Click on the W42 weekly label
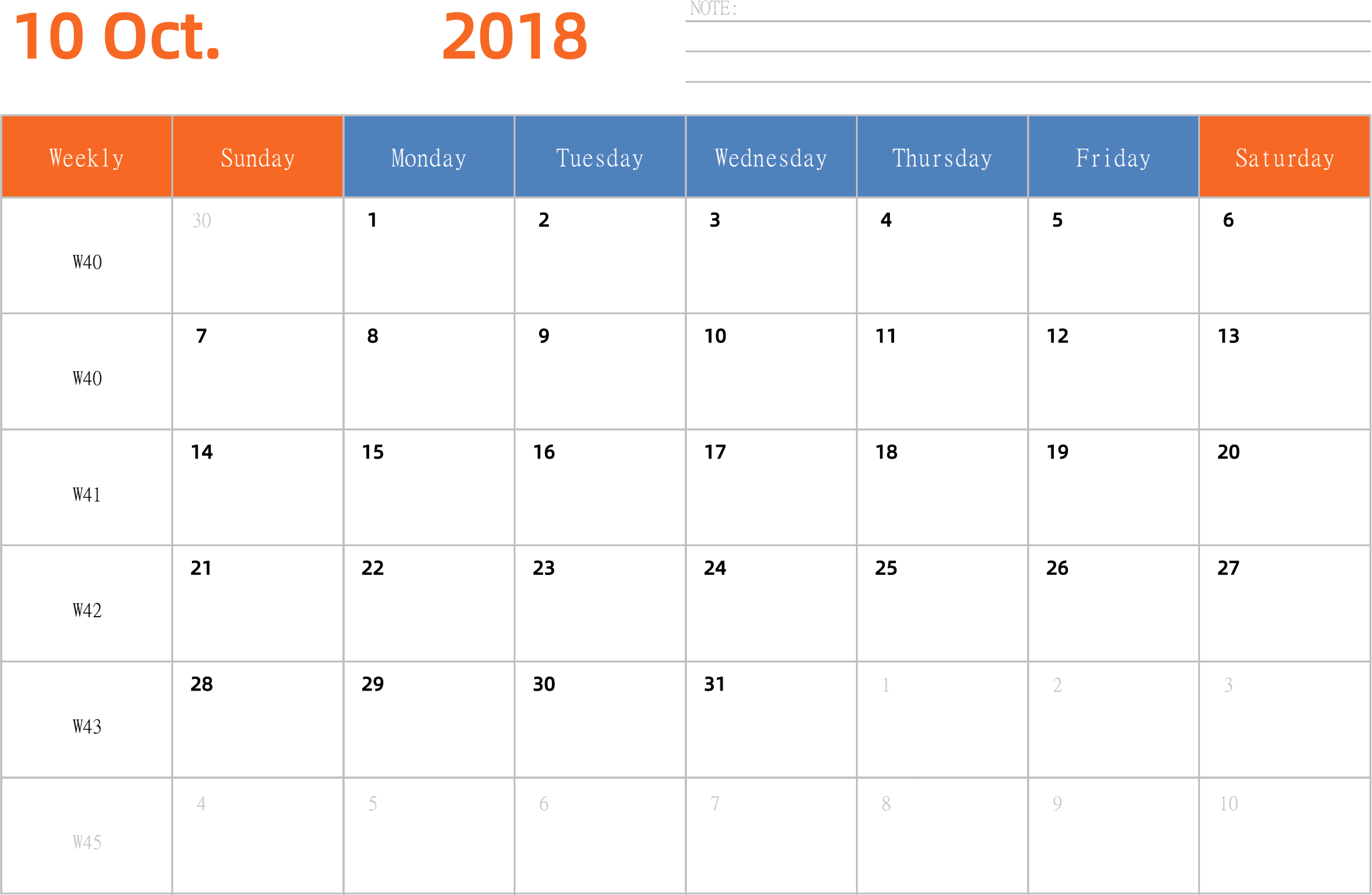The image size is (1372, 895). (85, 610)
